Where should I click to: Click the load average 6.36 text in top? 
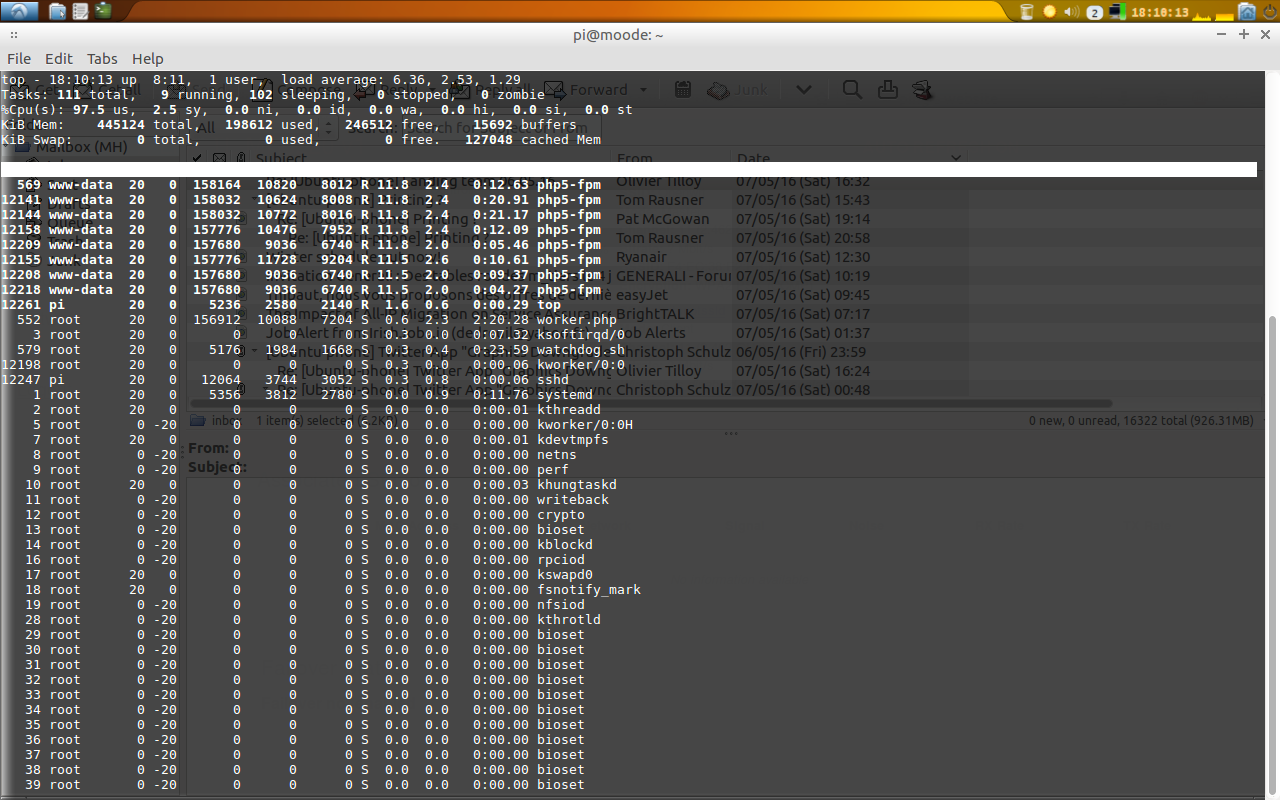pyautogui.click(x=397, y=80)
